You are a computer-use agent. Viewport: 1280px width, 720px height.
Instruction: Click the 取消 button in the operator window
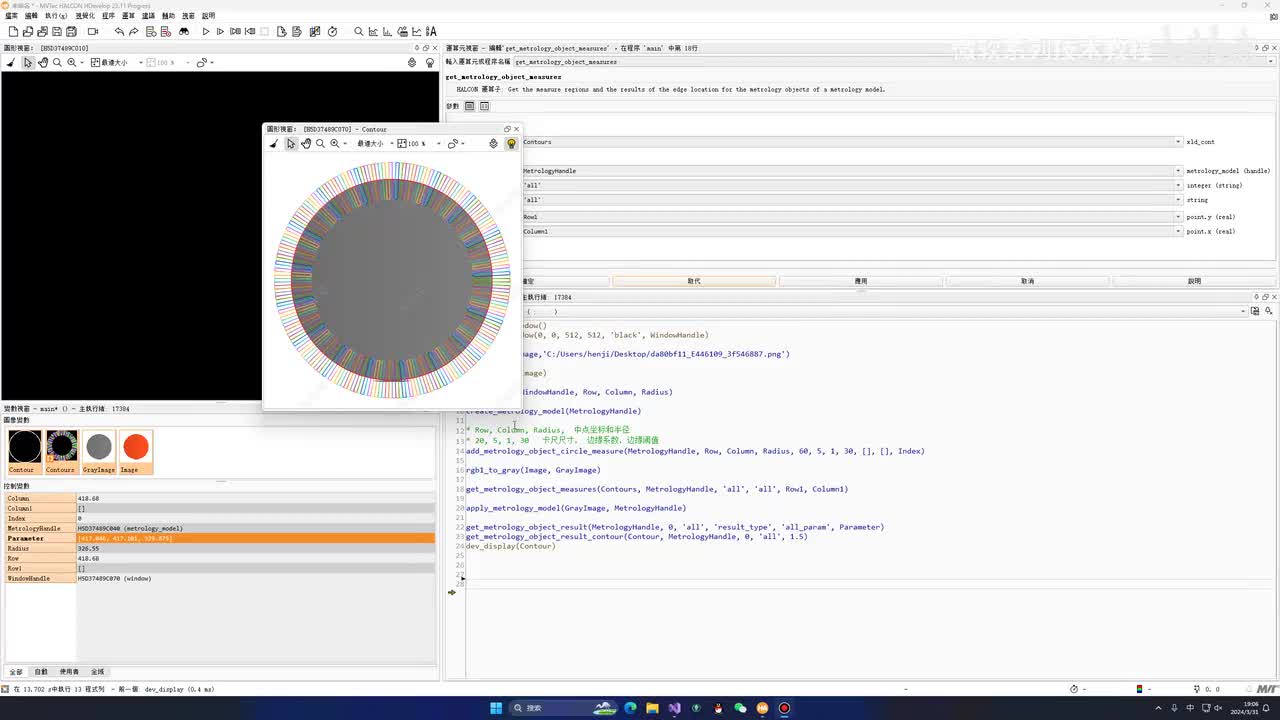pyautogui.click(x=1027, y=281)
